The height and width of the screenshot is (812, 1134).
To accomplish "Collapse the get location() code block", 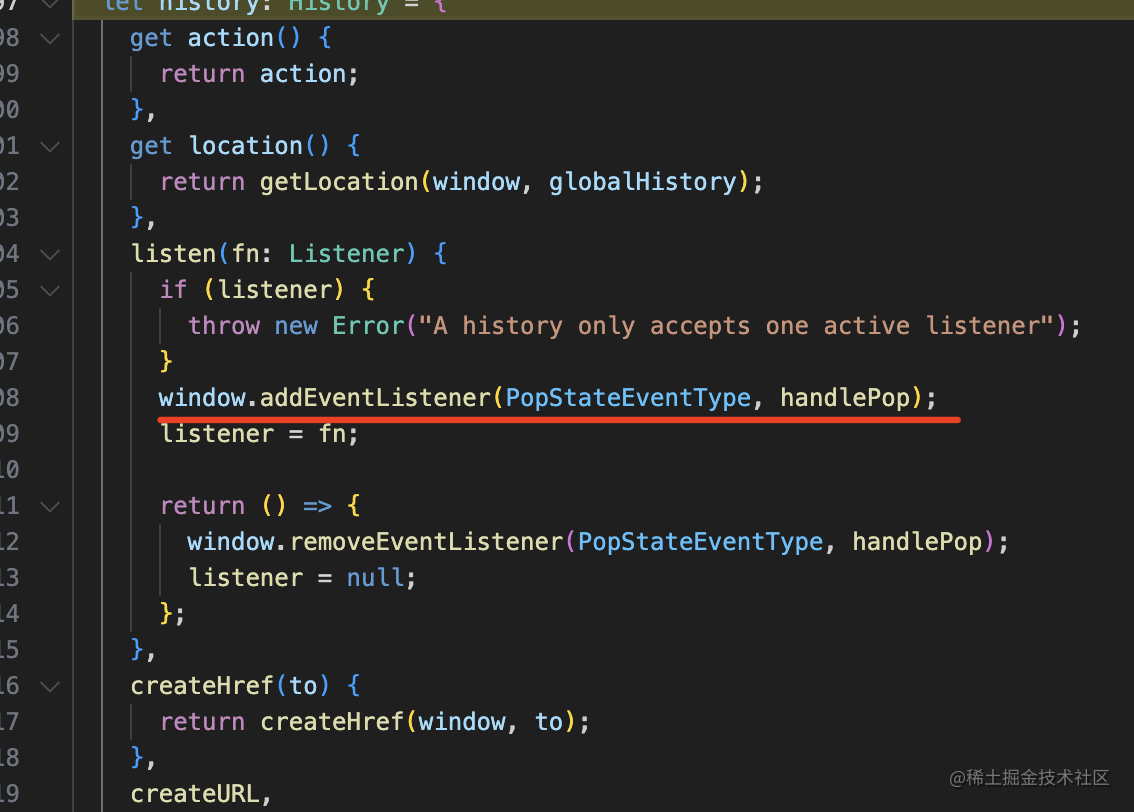I will tap(50, 146).
